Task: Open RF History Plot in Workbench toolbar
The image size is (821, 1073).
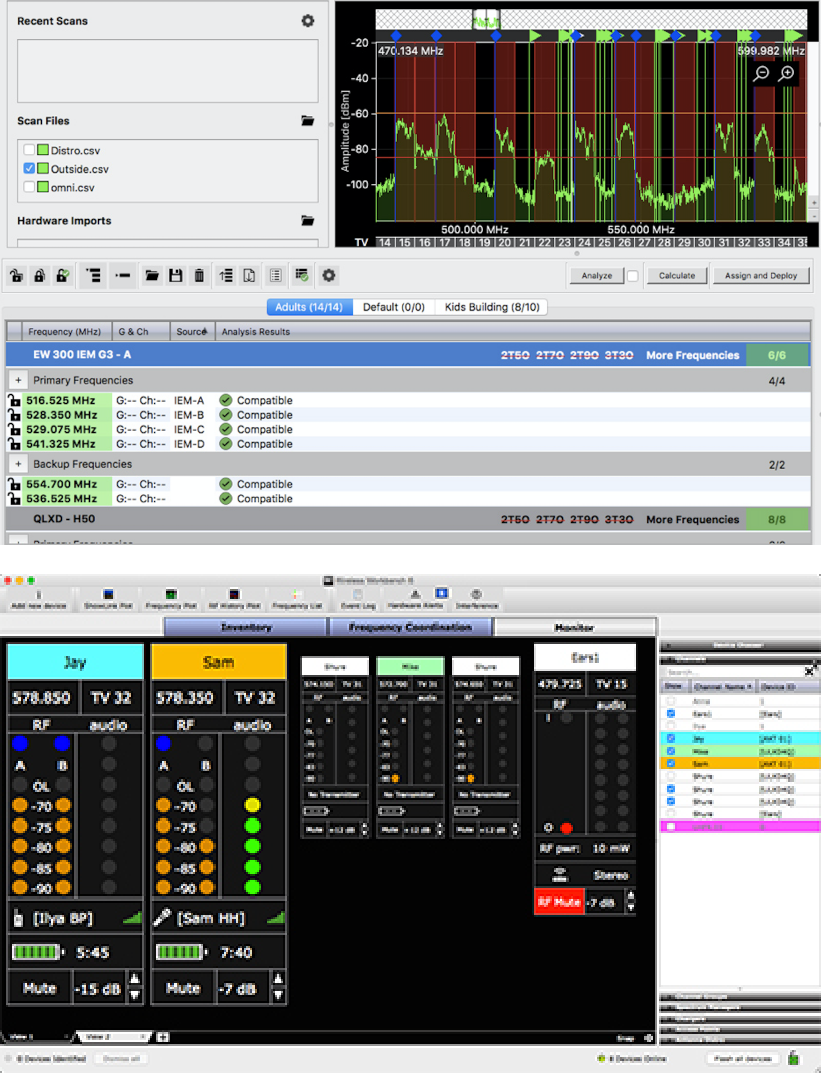Action: point(234,600)
